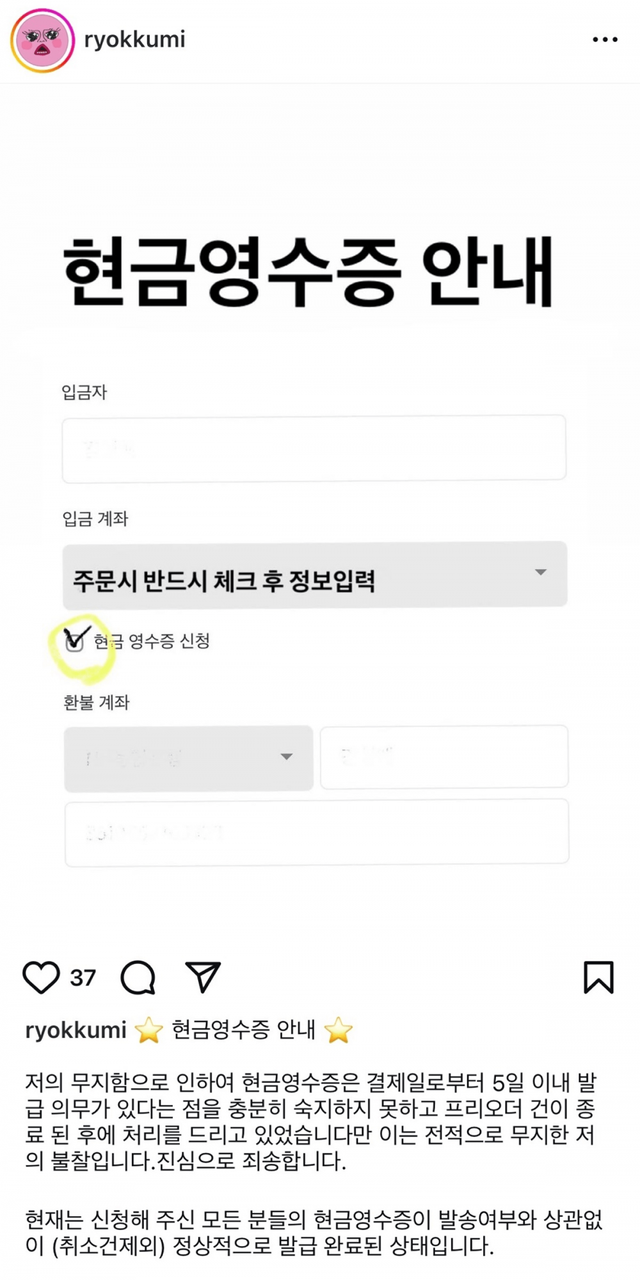This screenshot has width=640, height=1280.
Task: Open ryokkumi's profile picture story
Action: click(x=42, y=41)
